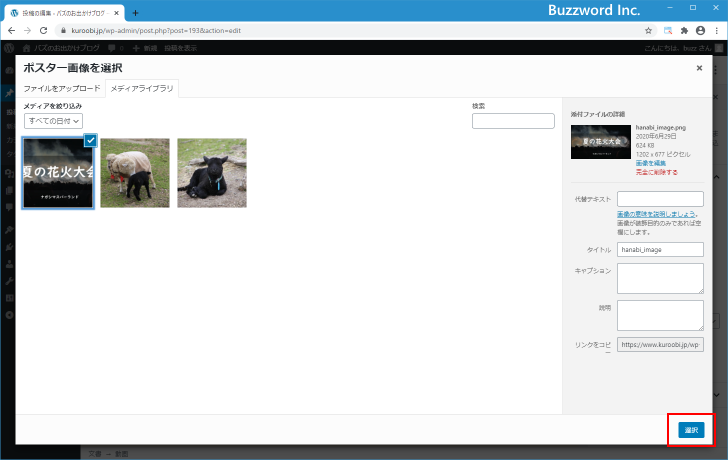The width and height of the screenshot is (728, 460).
Task: Click the media 検索 search field
Action: tap(512, 121)
